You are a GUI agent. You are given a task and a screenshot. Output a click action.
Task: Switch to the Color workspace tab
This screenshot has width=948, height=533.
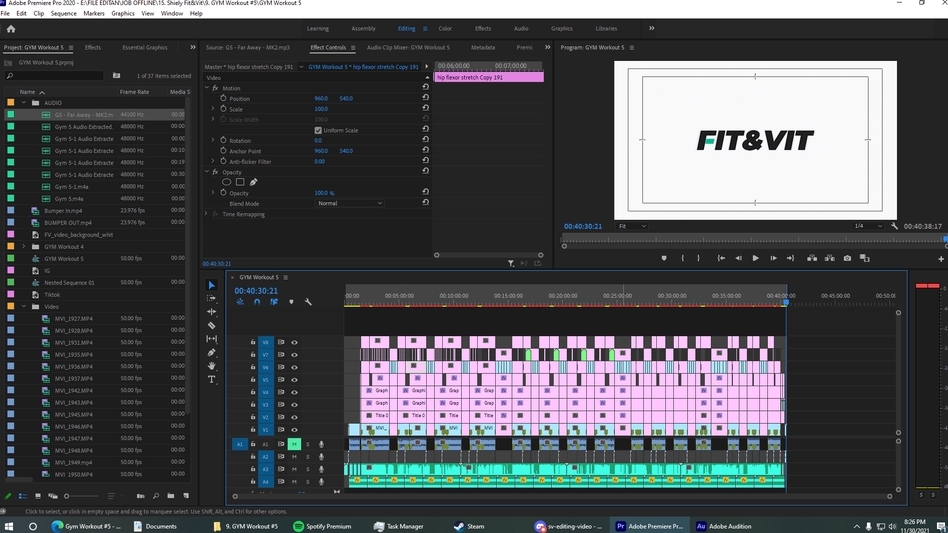[x=445, y=29]
